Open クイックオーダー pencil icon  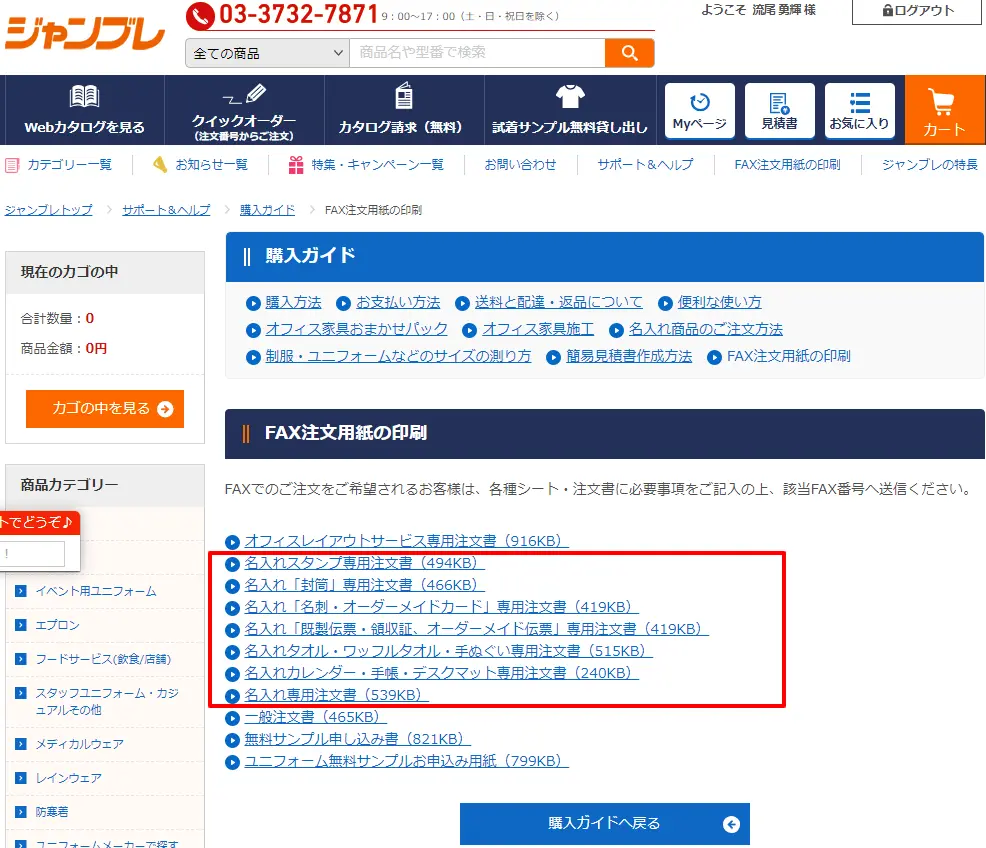(244, 97)
